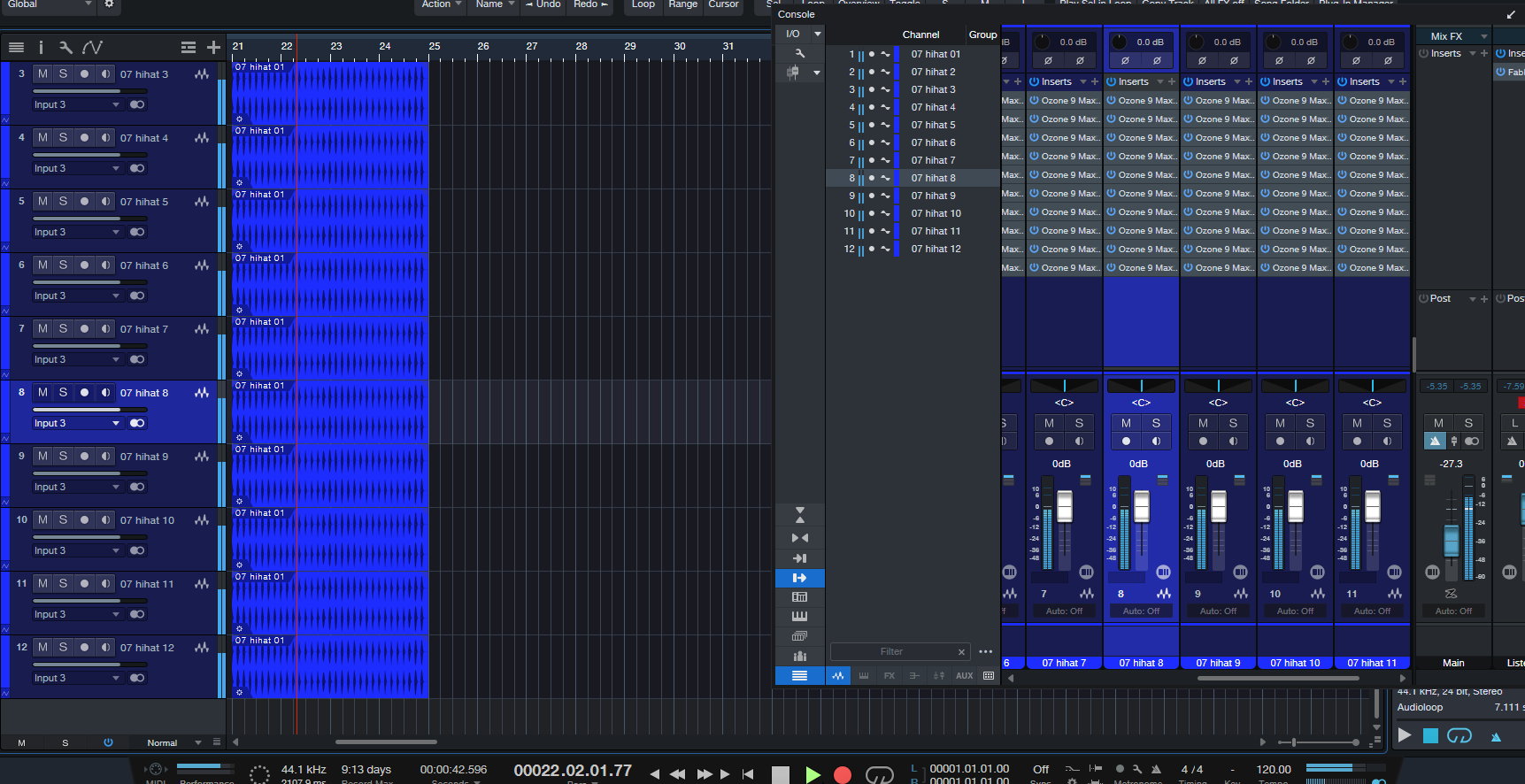Click the browser preview Stop icon

pyautogui.click(x=1430, y=735)
